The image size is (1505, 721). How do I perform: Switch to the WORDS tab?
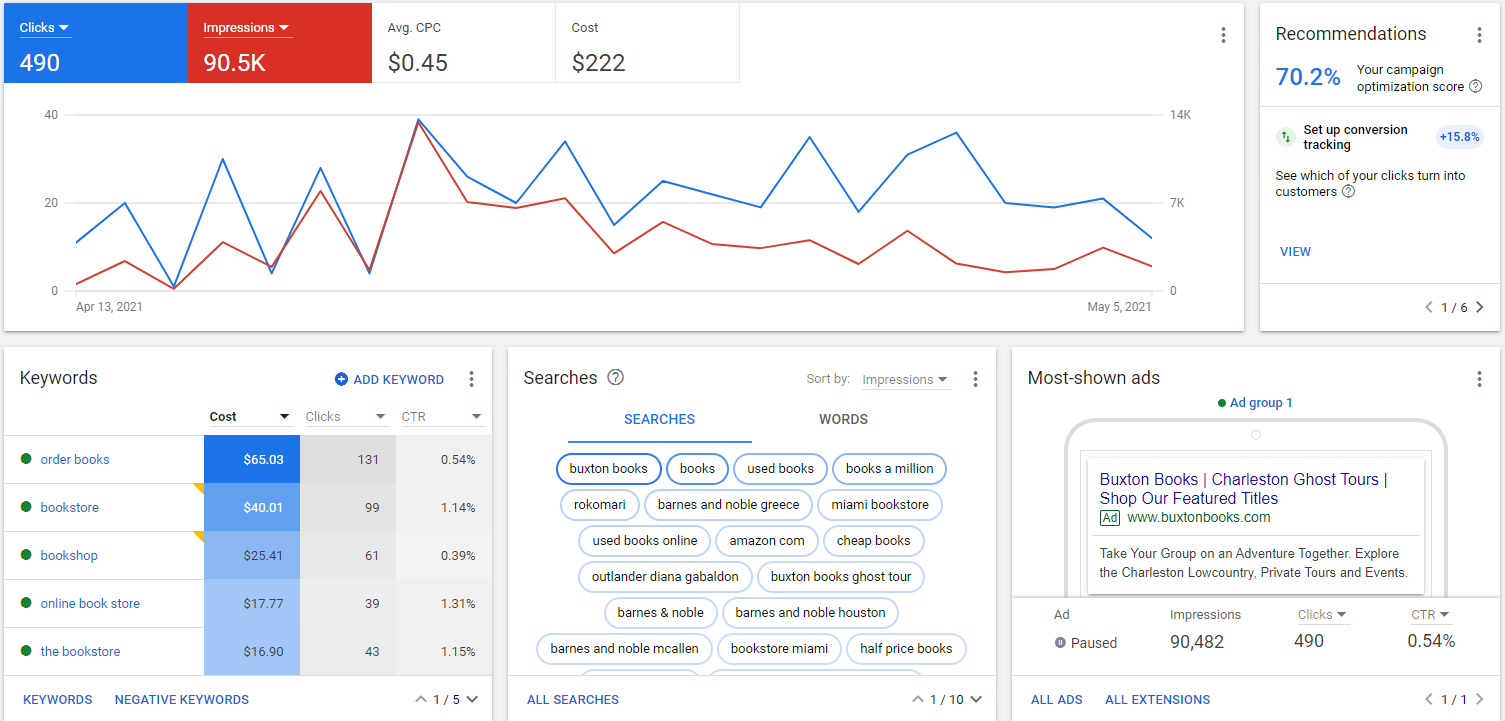[843, 419]
